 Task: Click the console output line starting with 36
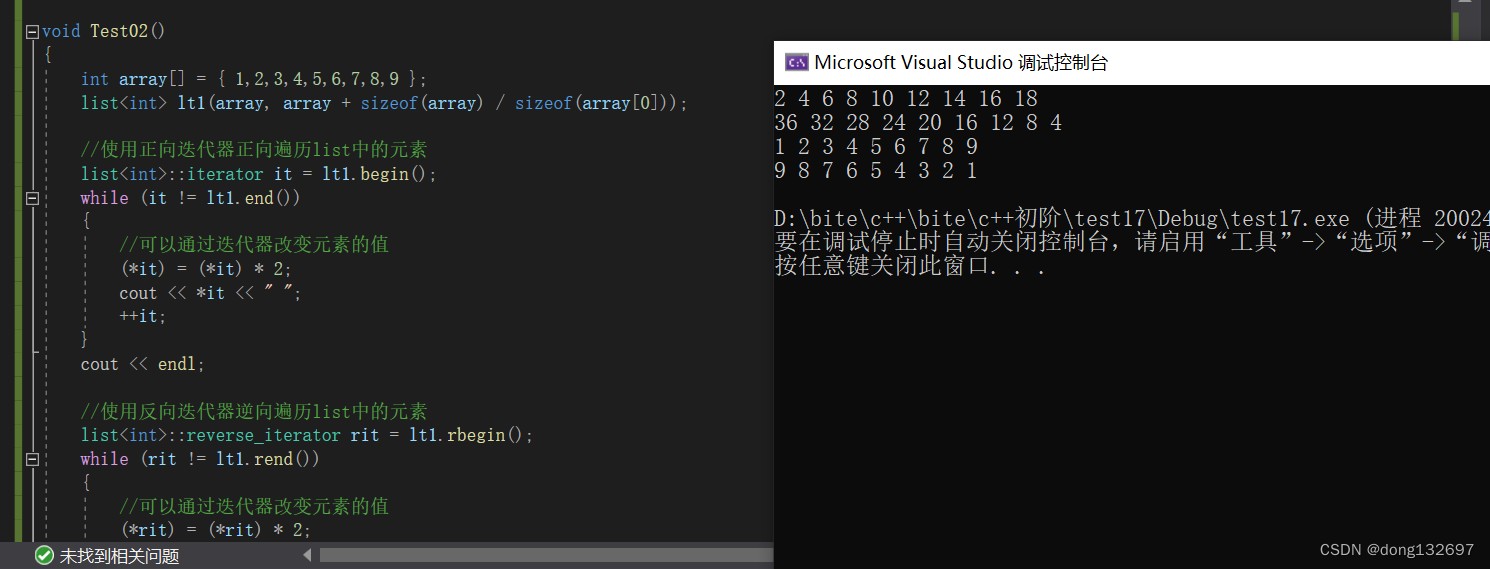918,123
